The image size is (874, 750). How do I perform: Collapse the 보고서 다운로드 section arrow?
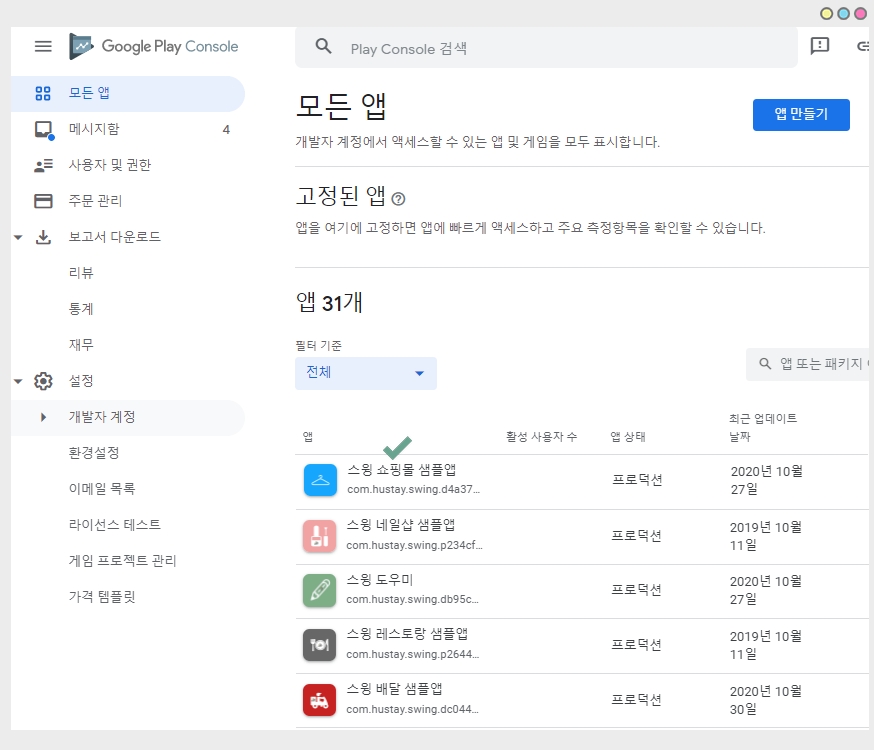click(18, 237)
